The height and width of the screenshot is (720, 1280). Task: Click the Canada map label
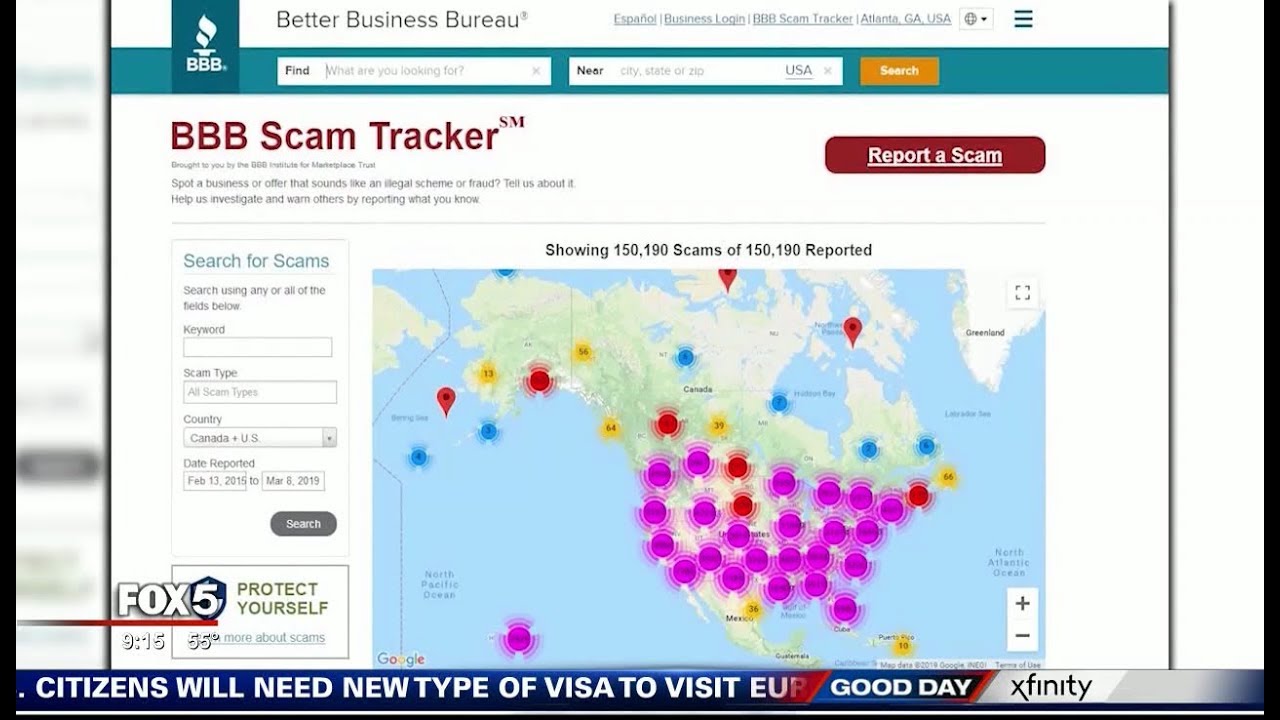pyautogui.click(x=697, y=389)
